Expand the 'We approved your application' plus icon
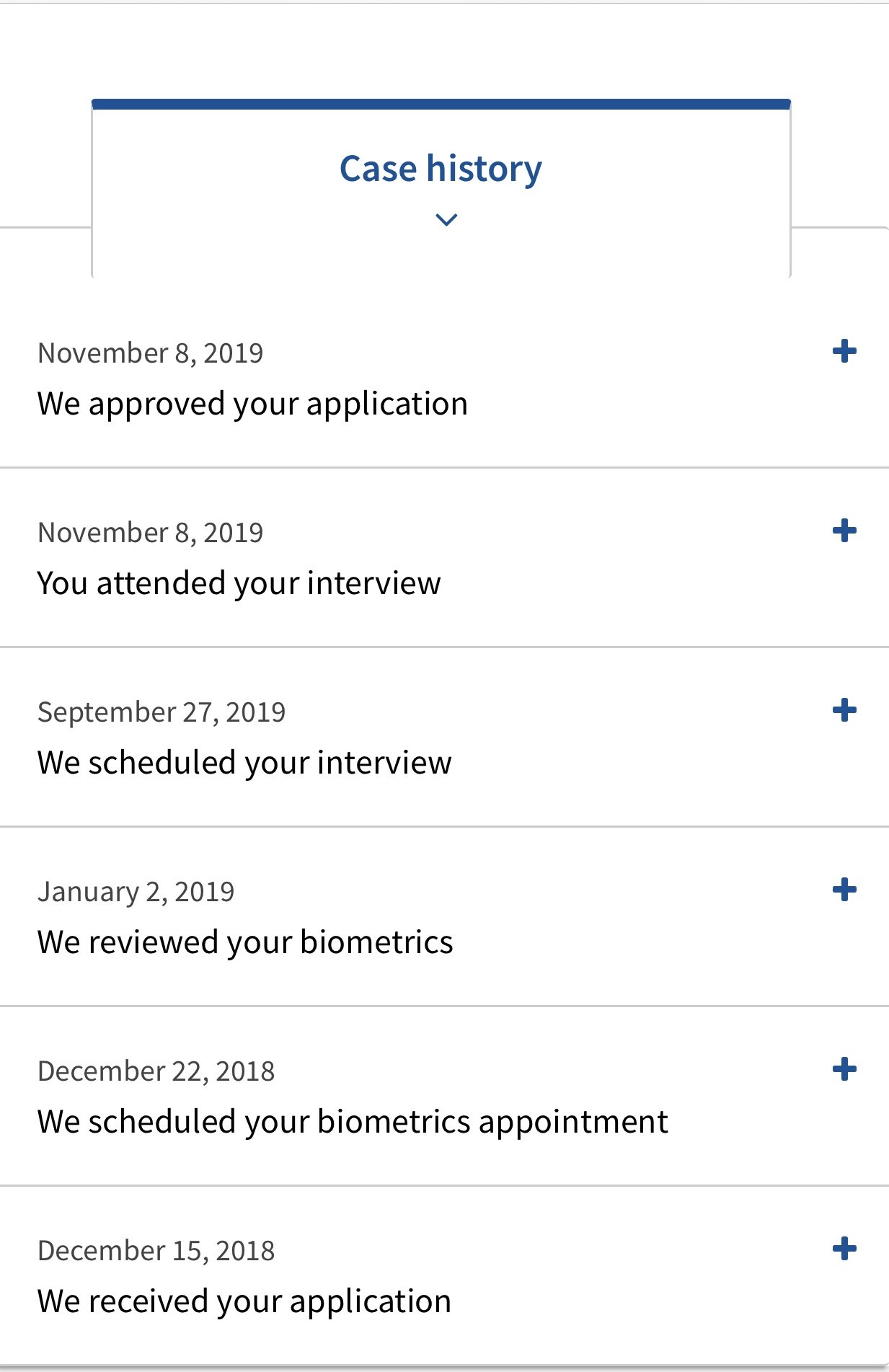 coord(844,352)
